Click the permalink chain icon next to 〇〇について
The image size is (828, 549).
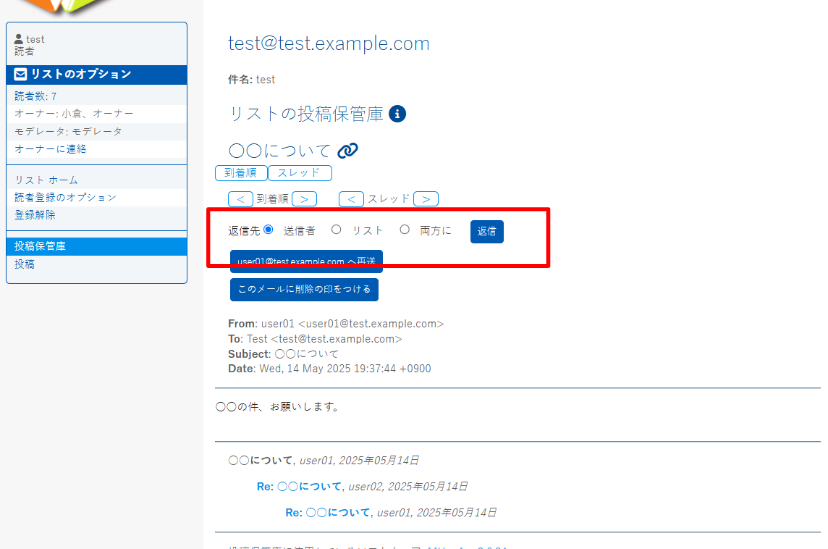(x=347, y=150)
